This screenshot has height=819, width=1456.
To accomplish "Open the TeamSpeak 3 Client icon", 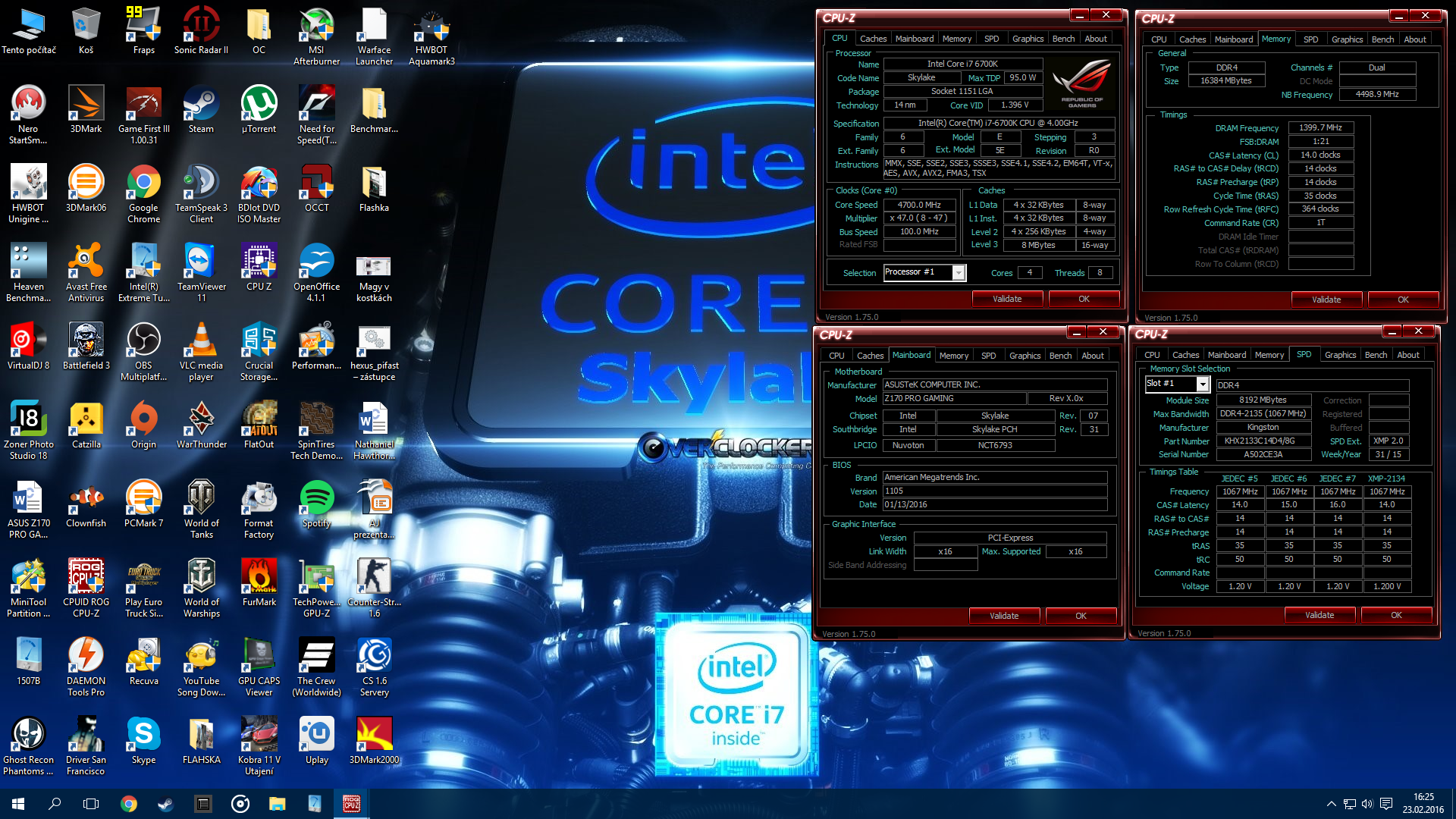I will pyautogui.click(x=201, y=194).
